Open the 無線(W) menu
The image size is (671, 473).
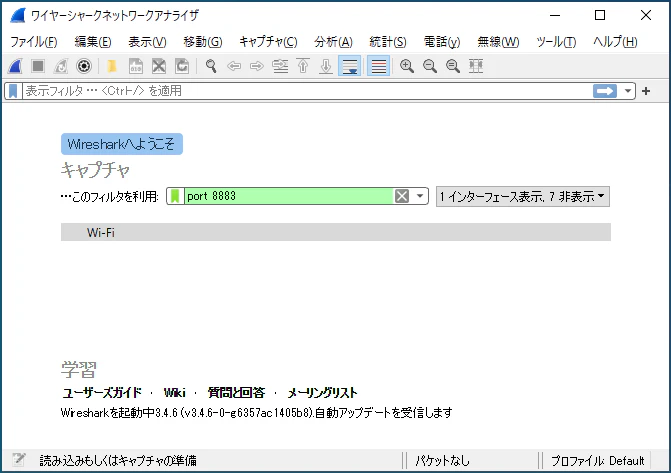[x=498, y=42]
